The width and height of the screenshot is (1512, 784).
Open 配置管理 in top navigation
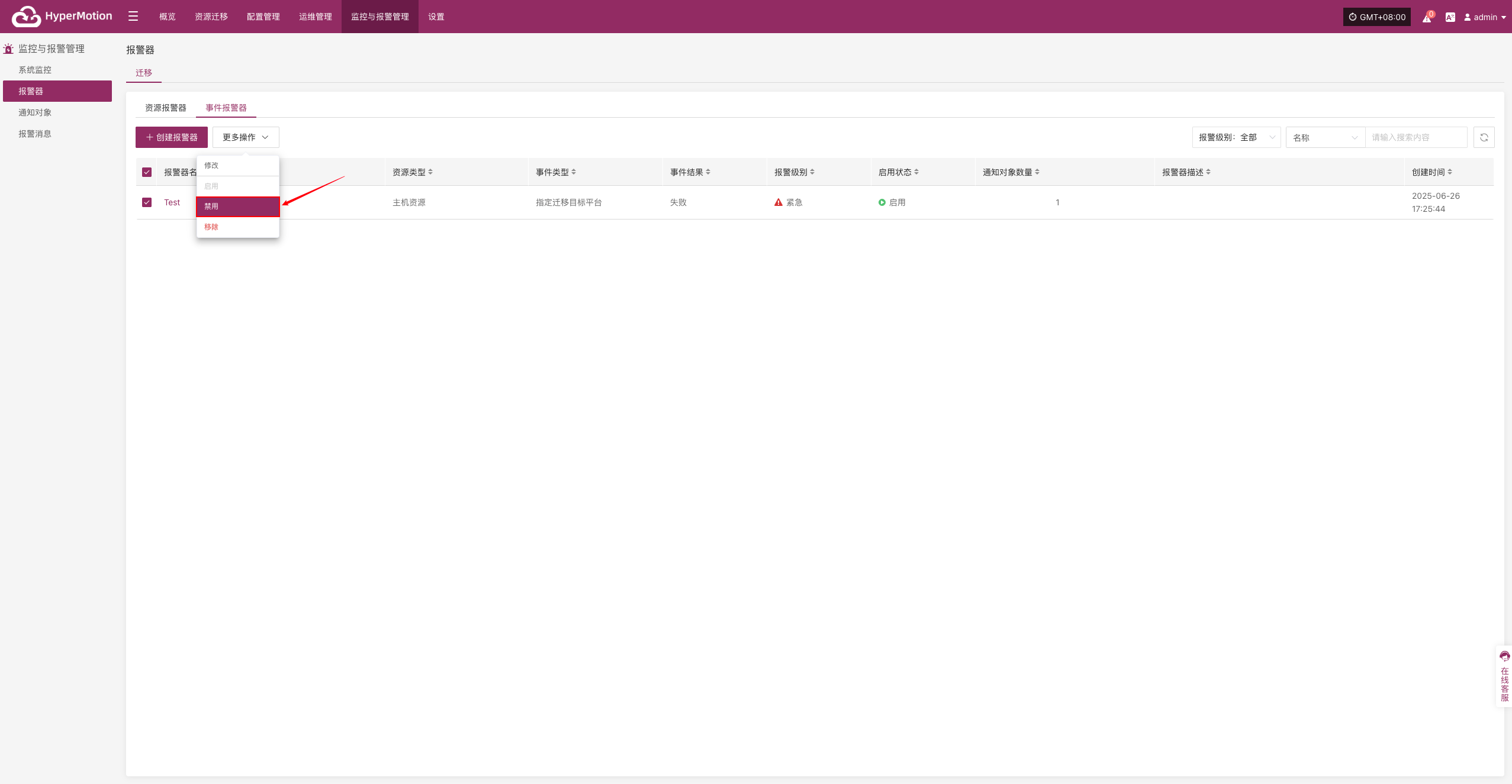coord(263,17)
